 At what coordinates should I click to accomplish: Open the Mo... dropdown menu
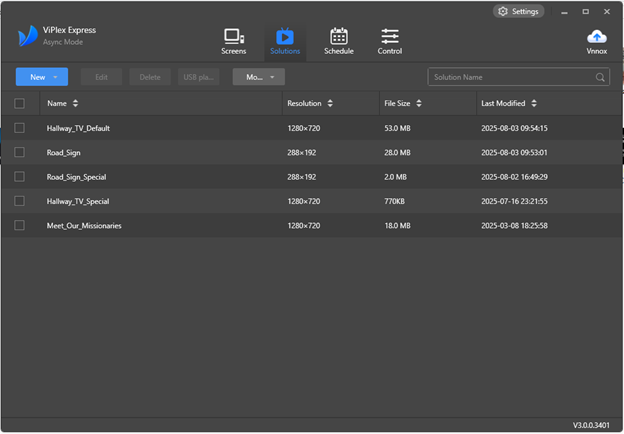coord(259,77)
